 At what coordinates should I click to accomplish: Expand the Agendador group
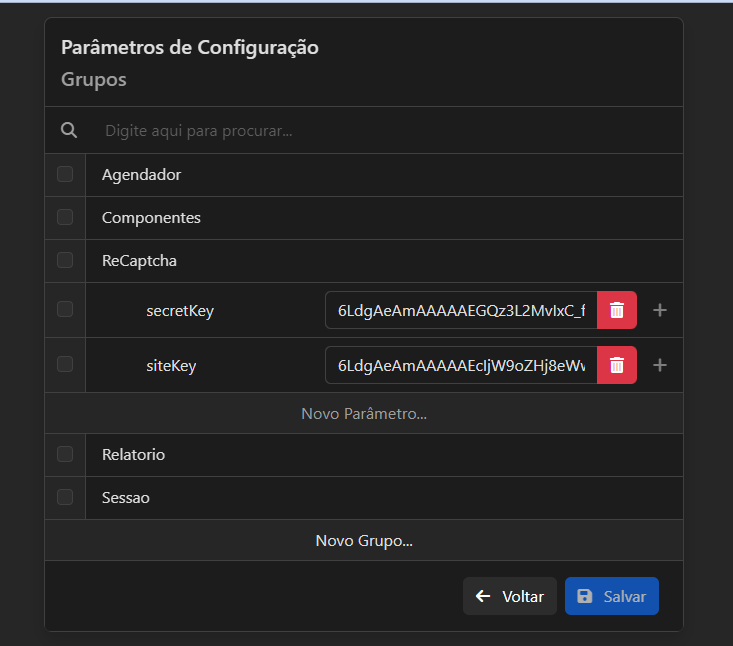click(384, 175)
